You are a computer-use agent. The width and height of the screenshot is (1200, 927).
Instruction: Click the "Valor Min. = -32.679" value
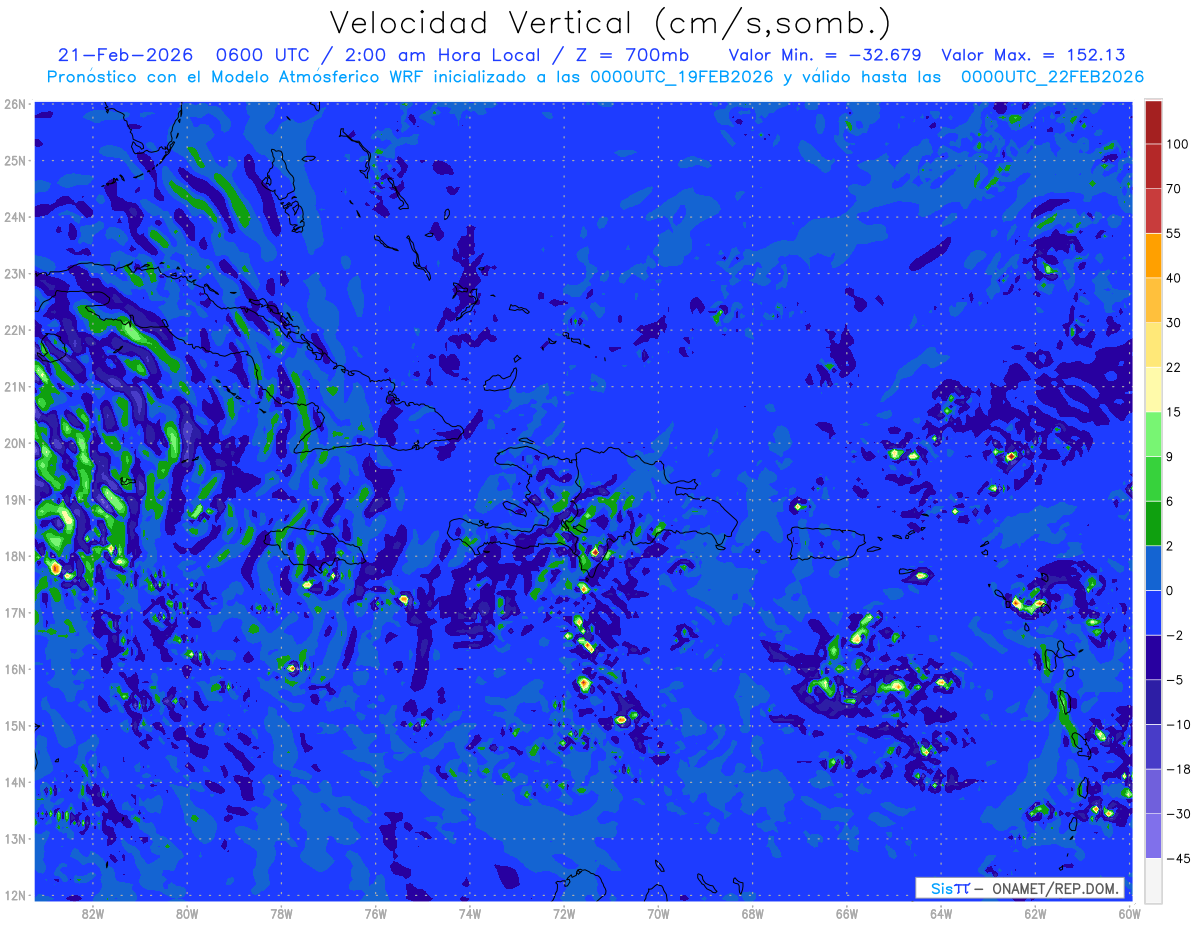point(825,55)
